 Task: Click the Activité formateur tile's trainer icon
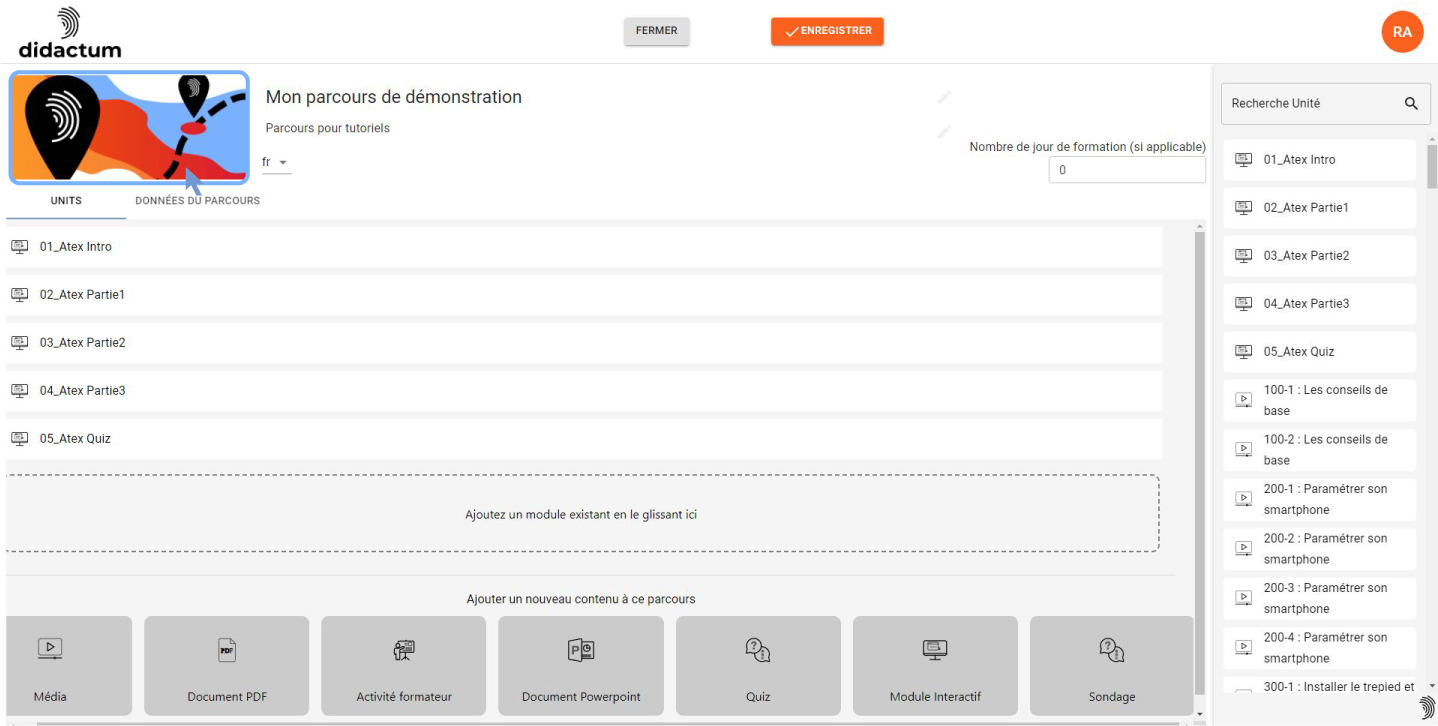coord(404,650)
